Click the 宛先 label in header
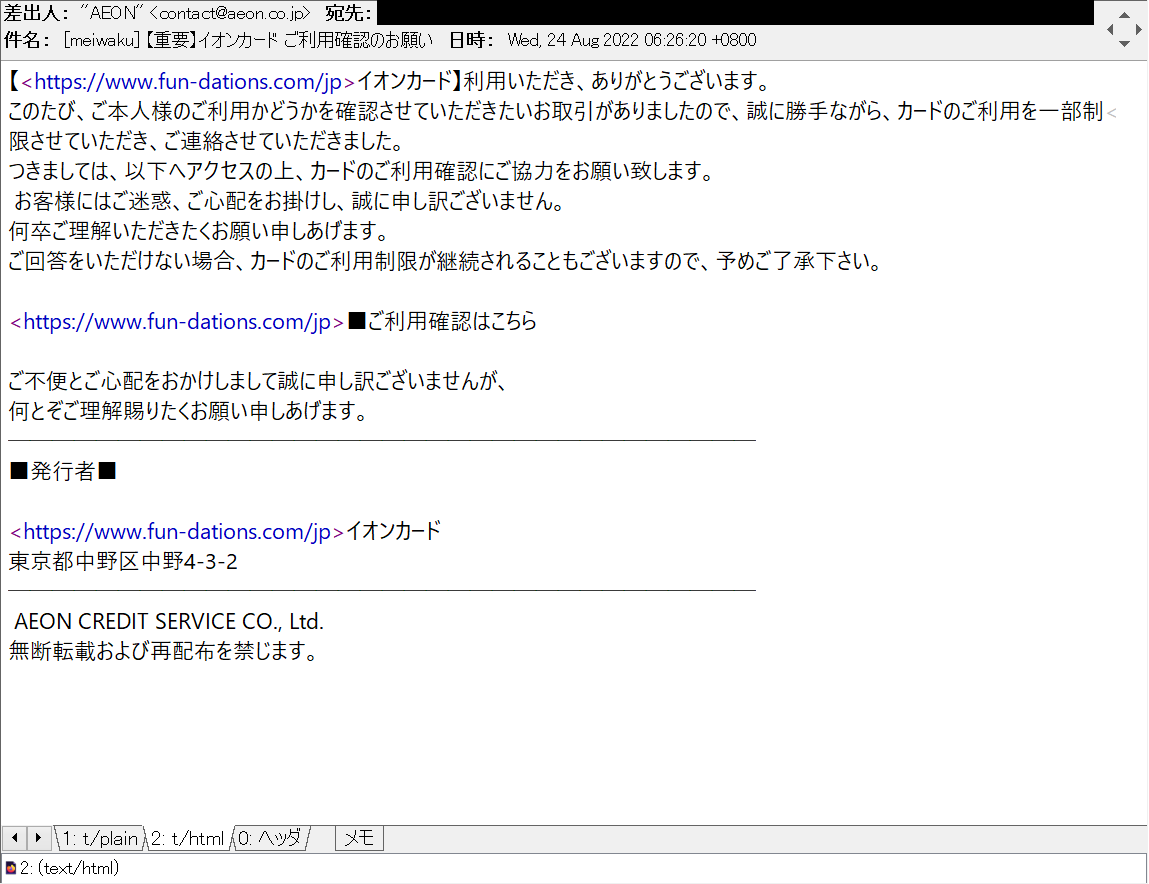 (x=349, y=13)
